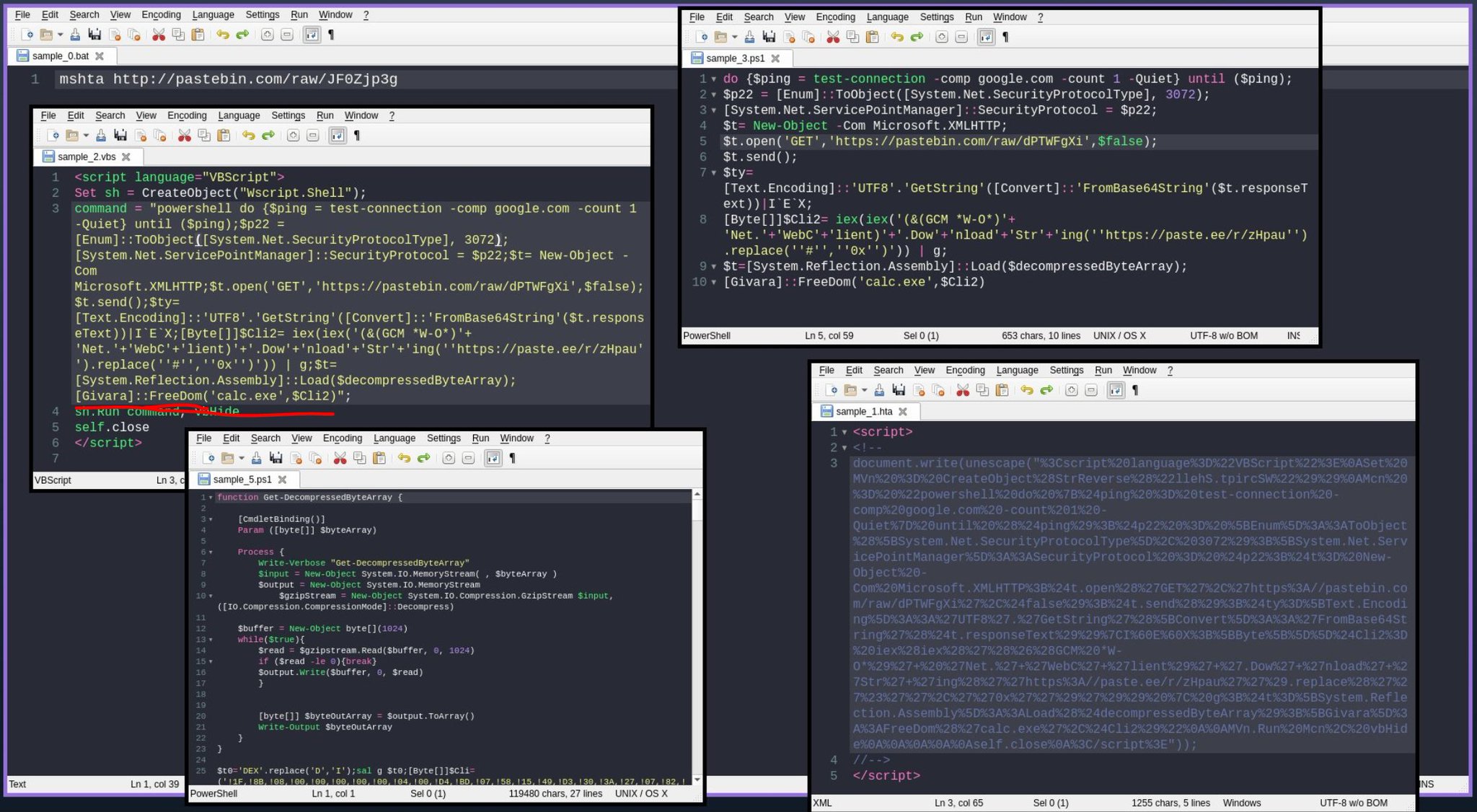Click Cut scissors icon in sample_2.vbs window
Screen dimensions: 1477x812
185,136
